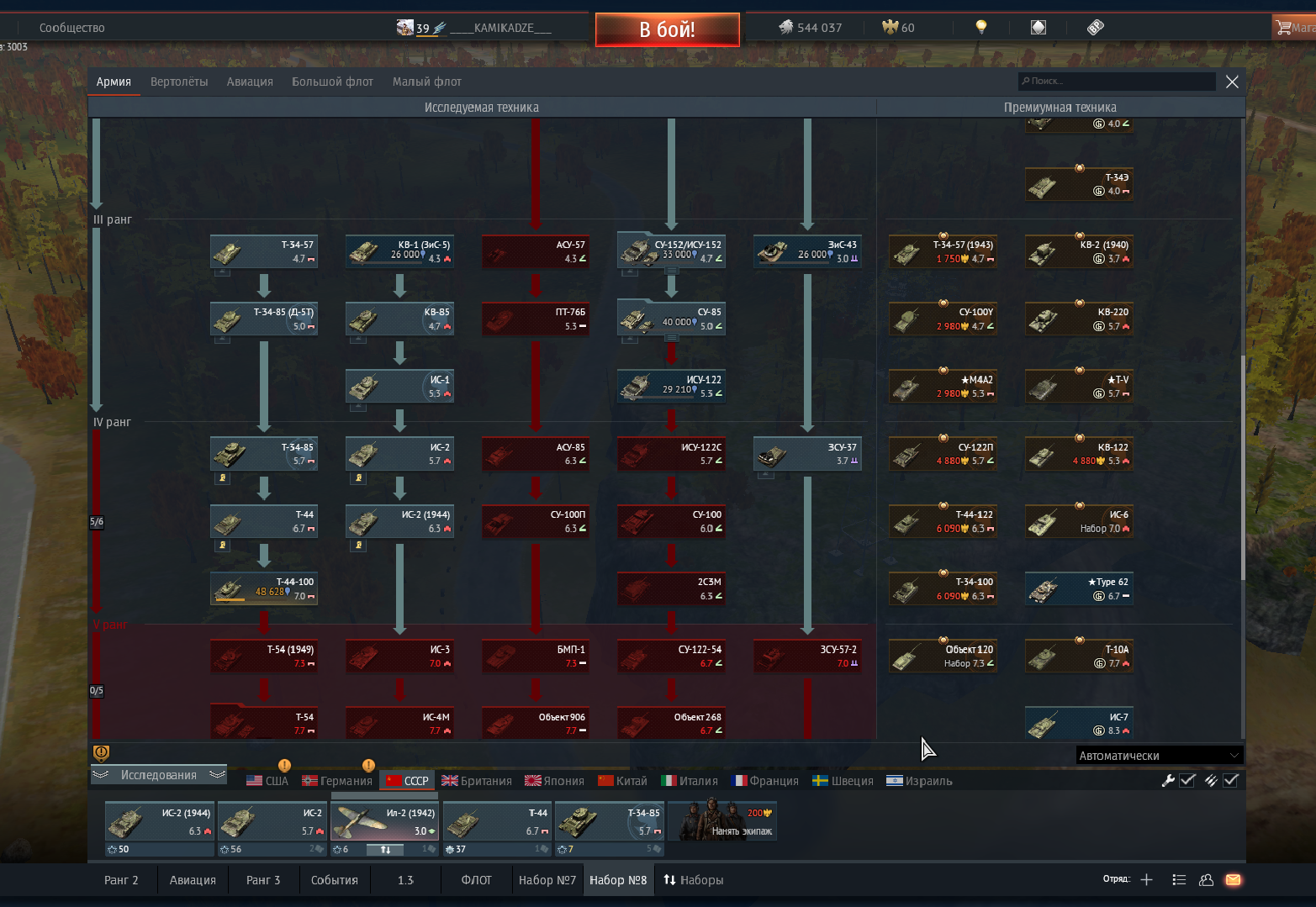Open the Сообщество menu
1316x907 pixels.
coord(72,28)
